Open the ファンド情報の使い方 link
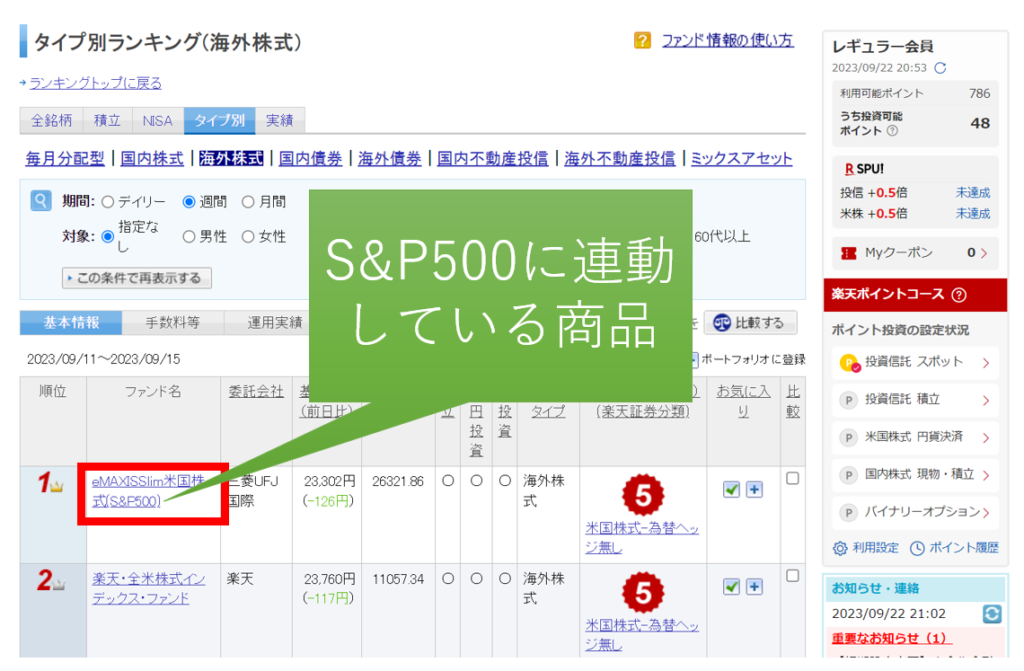Image resolution: width=1024 pixels, height=671 pixels. click(x=728, y=41)
